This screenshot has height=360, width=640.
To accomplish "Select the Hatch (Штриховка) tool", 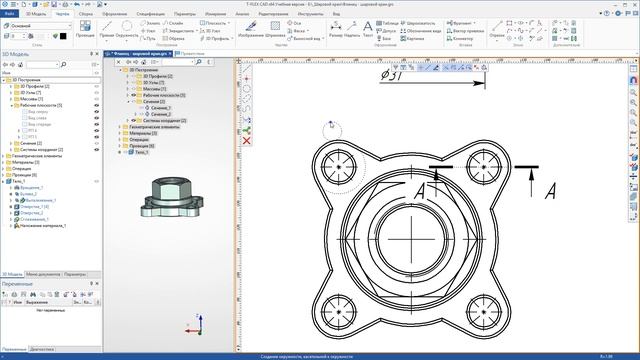I will [275, 29].
